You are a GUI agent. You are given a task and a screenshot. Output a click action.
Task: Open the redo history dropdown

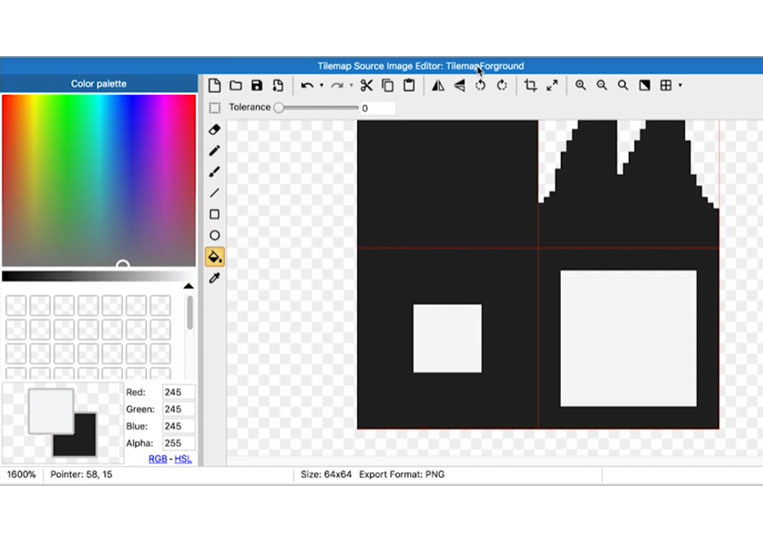tap(351, 86)
